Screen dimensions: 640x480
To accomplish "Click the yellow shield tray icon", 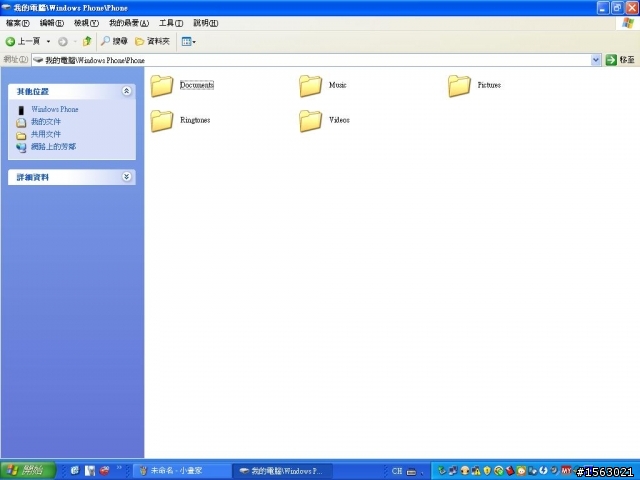I will (487, 471).
